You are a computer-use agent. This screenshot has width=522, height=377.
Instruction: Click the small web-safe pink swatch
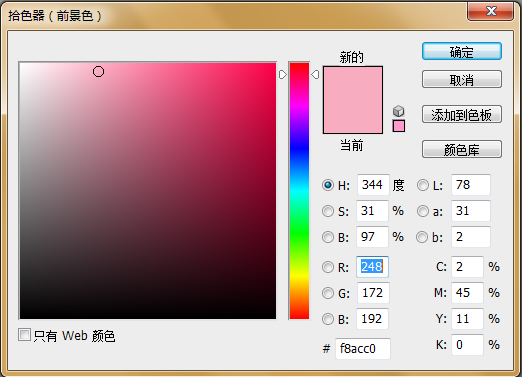tap(399, 126)
